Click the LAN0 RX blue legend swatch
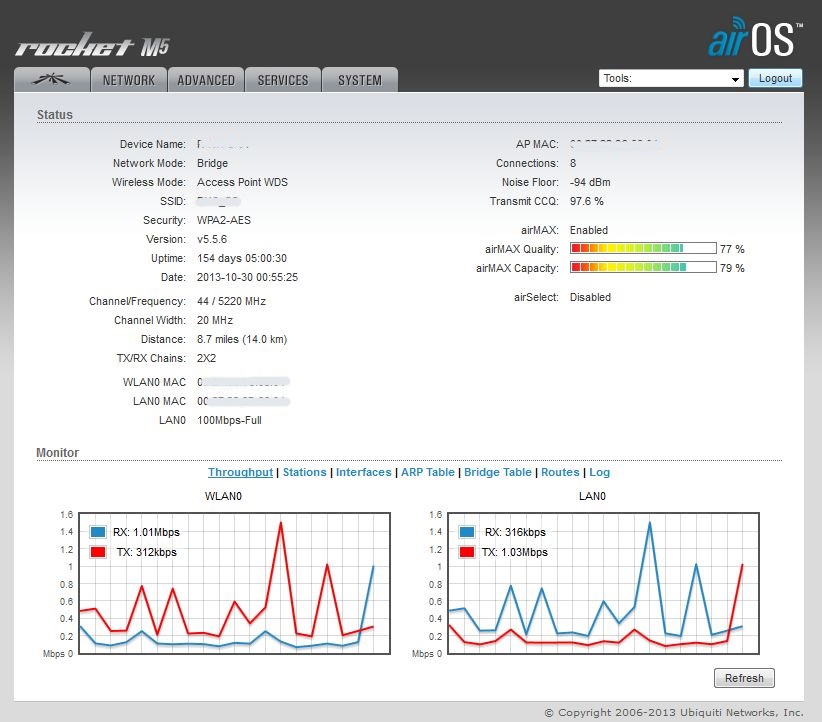The width and height of the screenshot is (822, 722). tap(467, 532)
